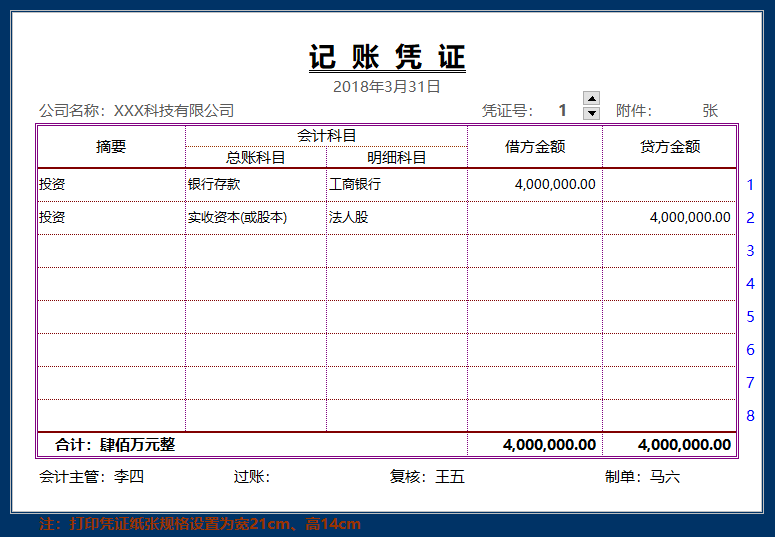Select the 摘要 column header
This screenshot has width=775, height=537.
point(111,147)
